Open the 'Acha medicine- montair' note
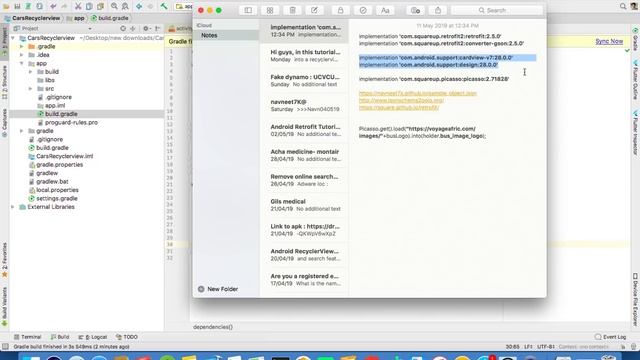Screen dimensions: 640x360 (304, 155)
